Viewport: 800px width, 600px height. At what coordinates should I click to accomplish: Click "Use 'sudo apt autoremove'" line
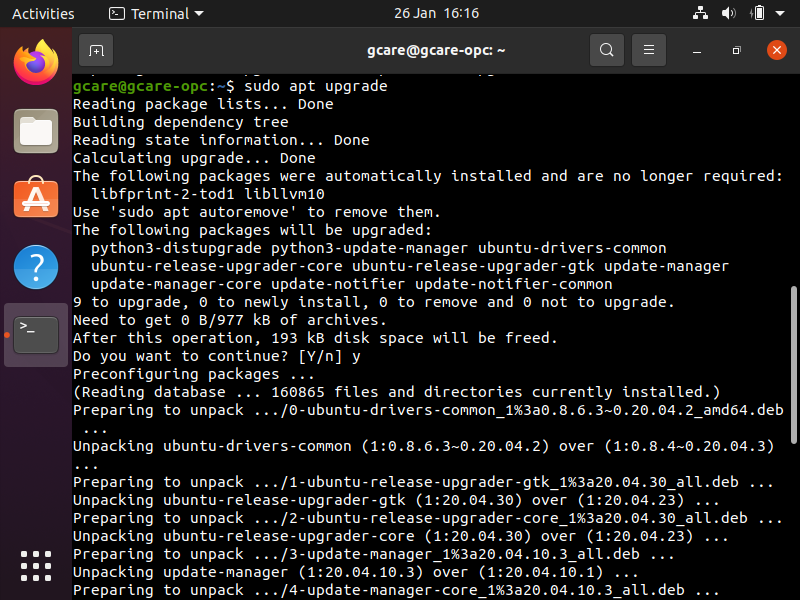point(257,212)
